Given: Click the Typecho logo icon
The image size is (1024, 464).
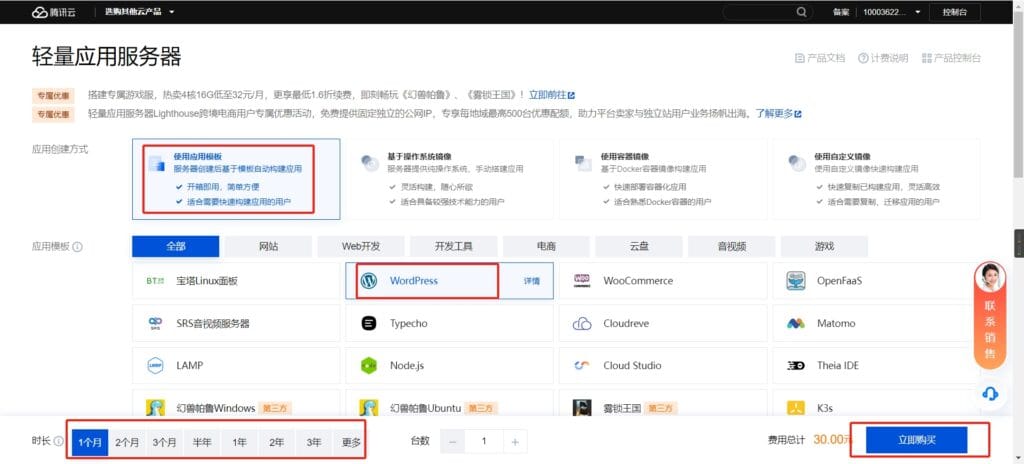Looking at the screenshot, I should point(369,323).
